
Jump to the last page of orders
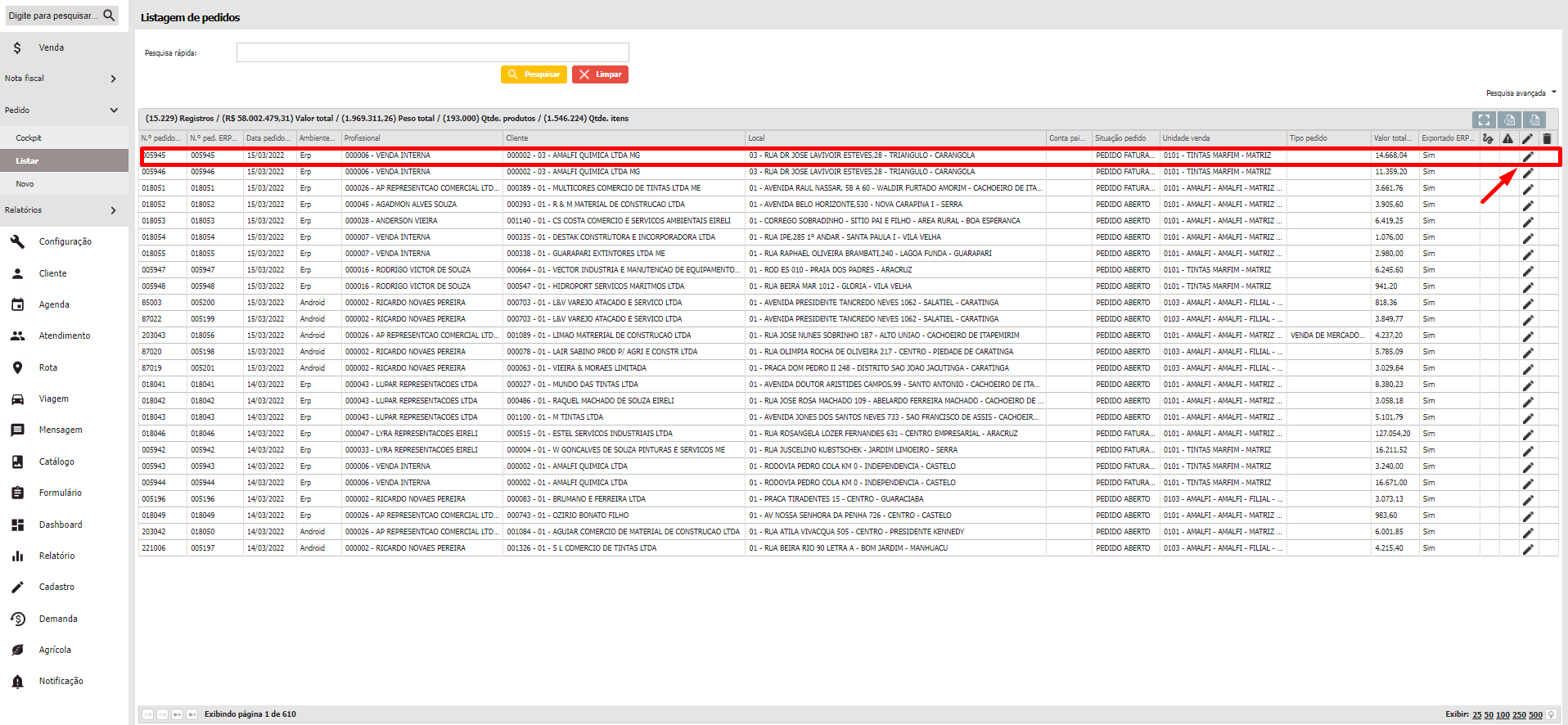[x=191, y=714]
